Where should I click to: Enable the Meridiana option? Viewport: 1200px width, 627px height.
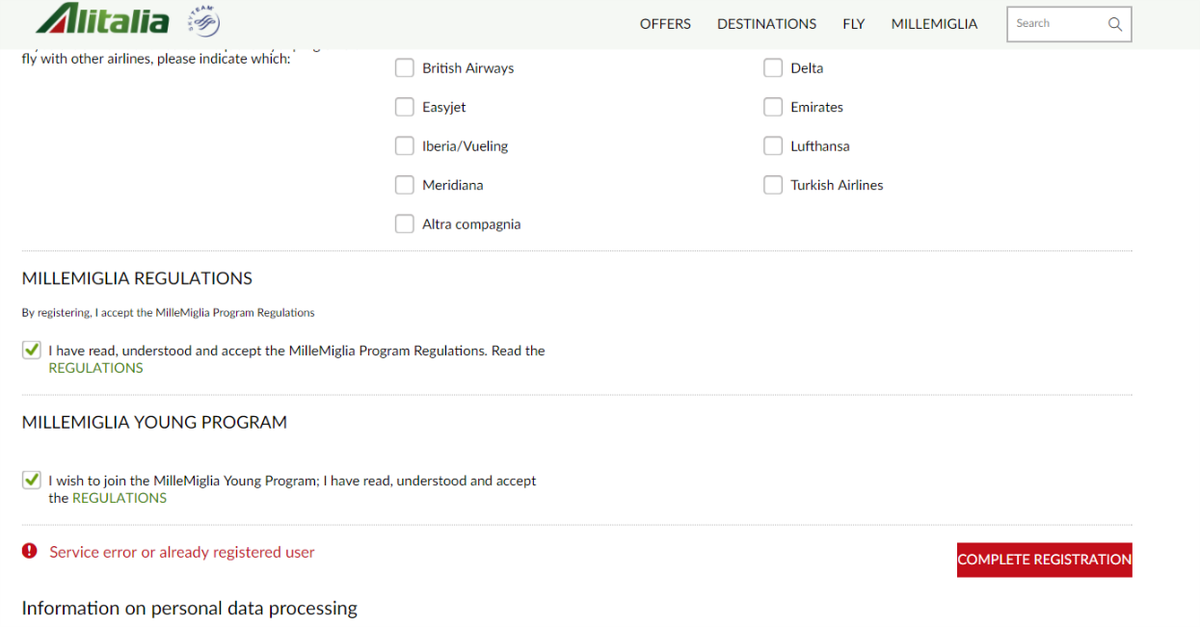(x=404, y=185)
